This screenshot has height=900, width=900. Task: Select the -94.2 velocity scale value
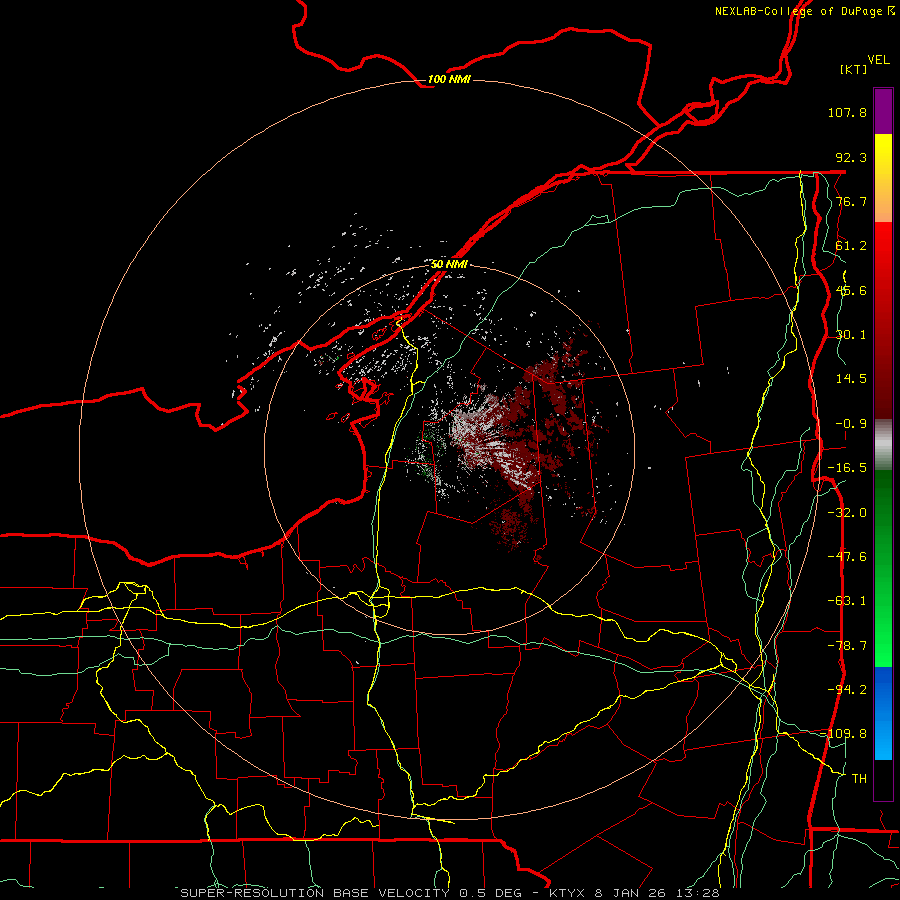[x=847, y=690]
